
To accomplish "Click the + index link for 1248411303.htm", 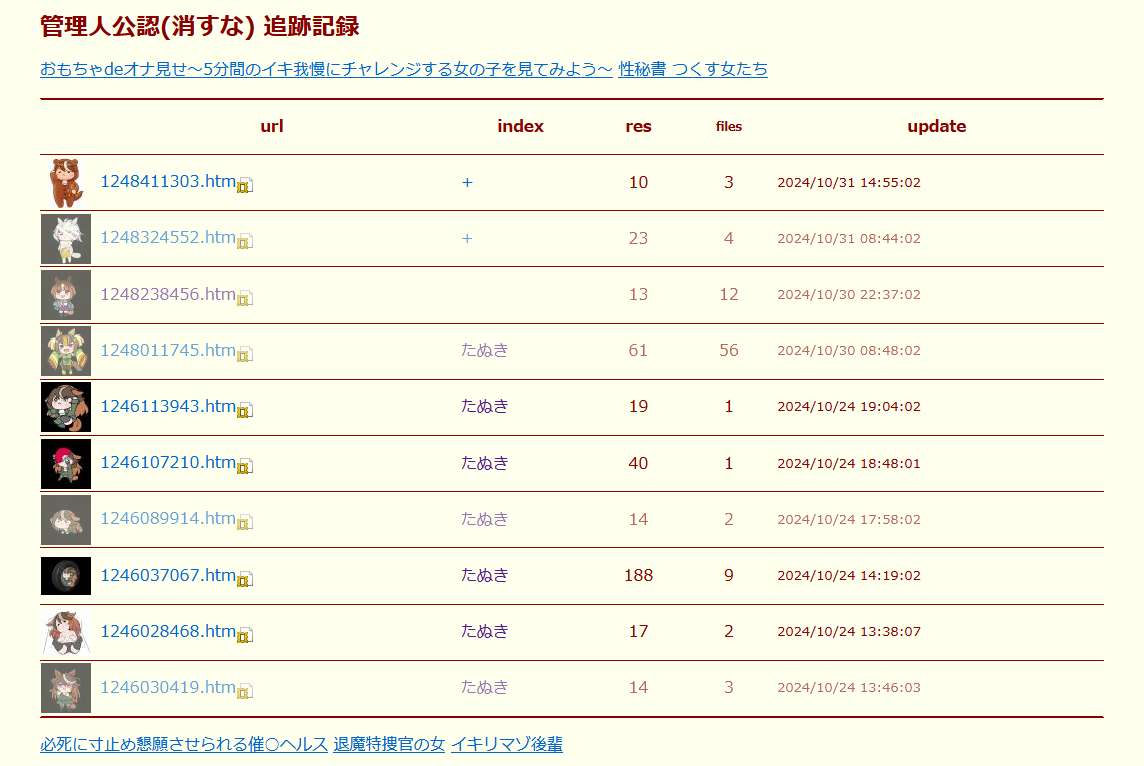I will click(x=467, y=182).
